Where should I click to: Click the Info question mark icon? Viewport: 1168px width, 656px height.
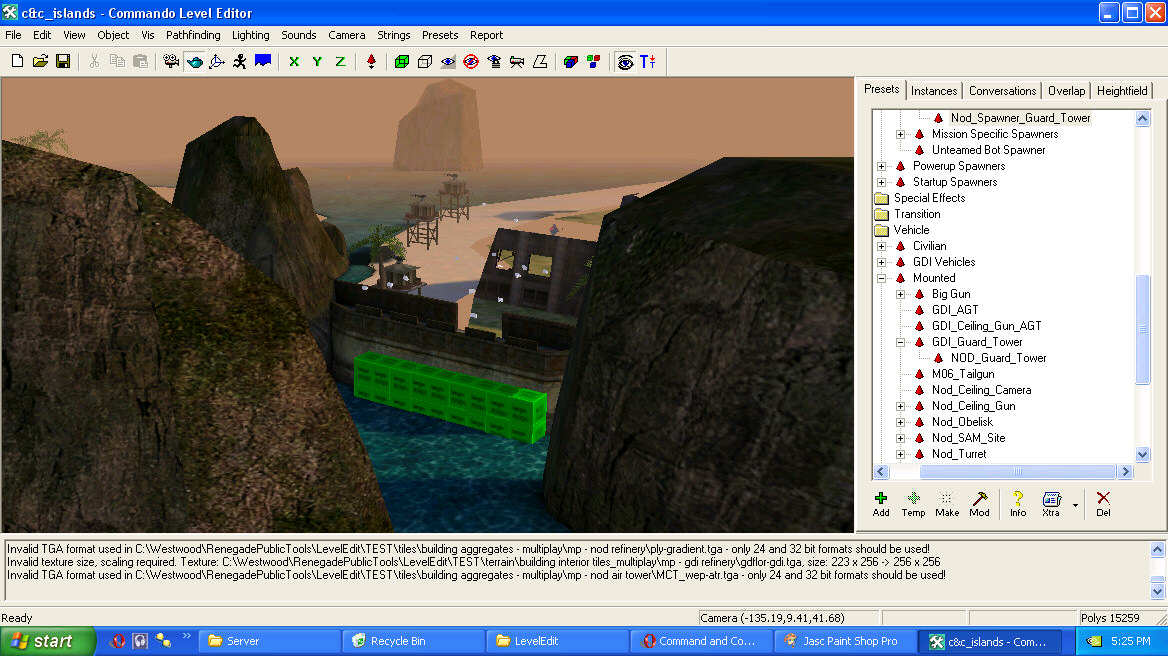coord(1018,503)
